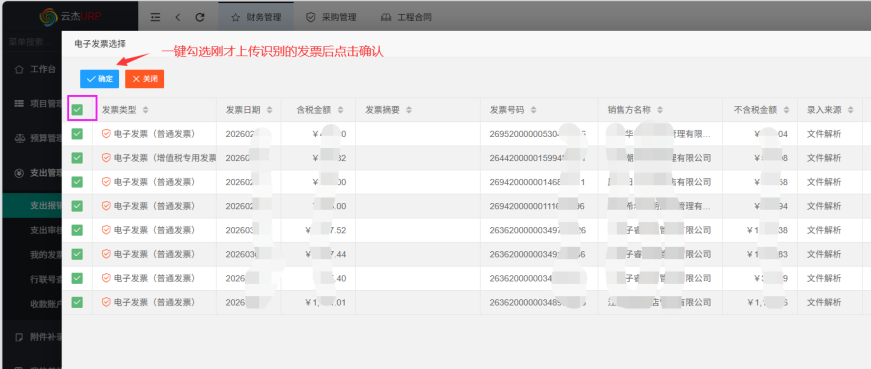Viewport: 871px width, 369px height.
Task: Sort by 发票日期 column arrows
Action: [269, 110]
